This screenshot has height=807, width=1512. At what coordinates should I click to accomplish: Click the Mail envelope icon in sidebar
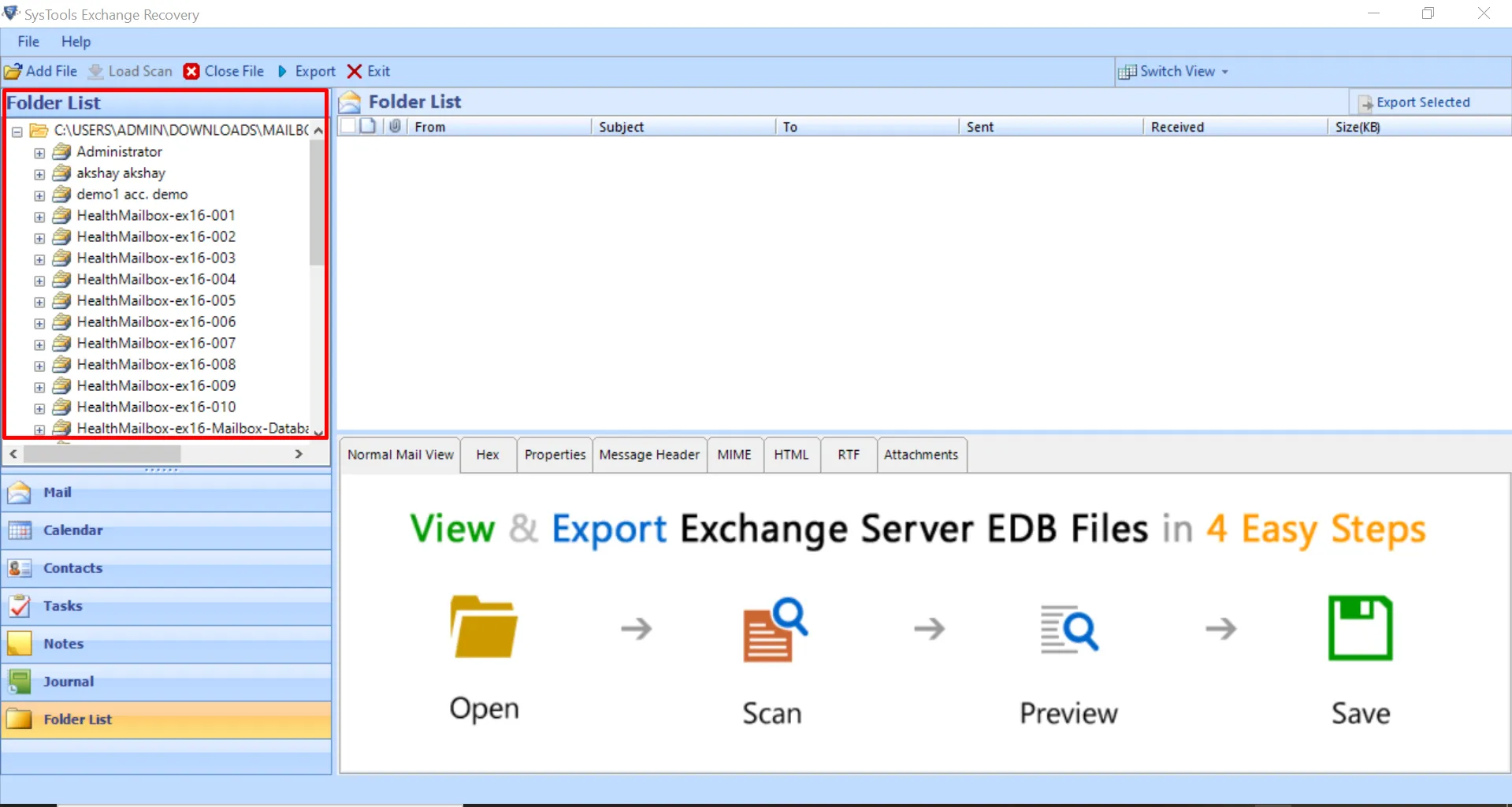[x=19, y=493]
